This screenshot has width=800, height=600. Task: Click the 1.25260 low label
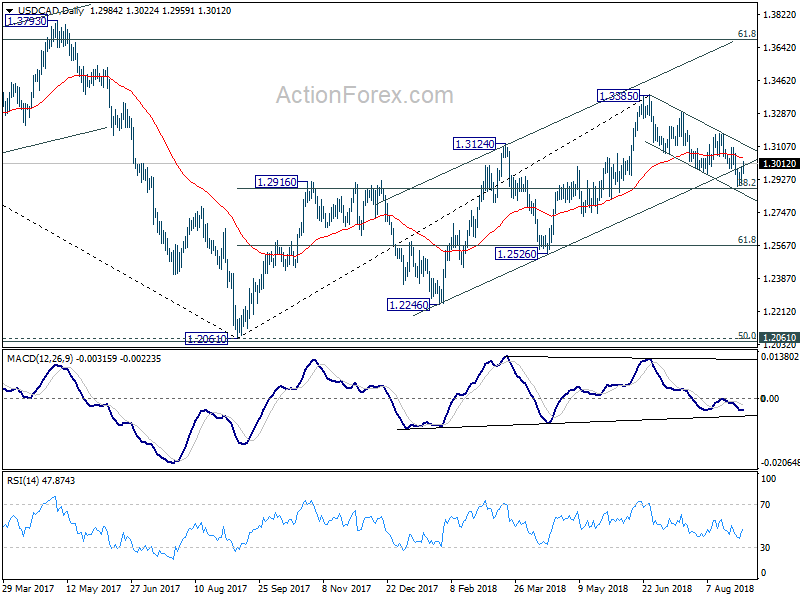pos(517,254)
